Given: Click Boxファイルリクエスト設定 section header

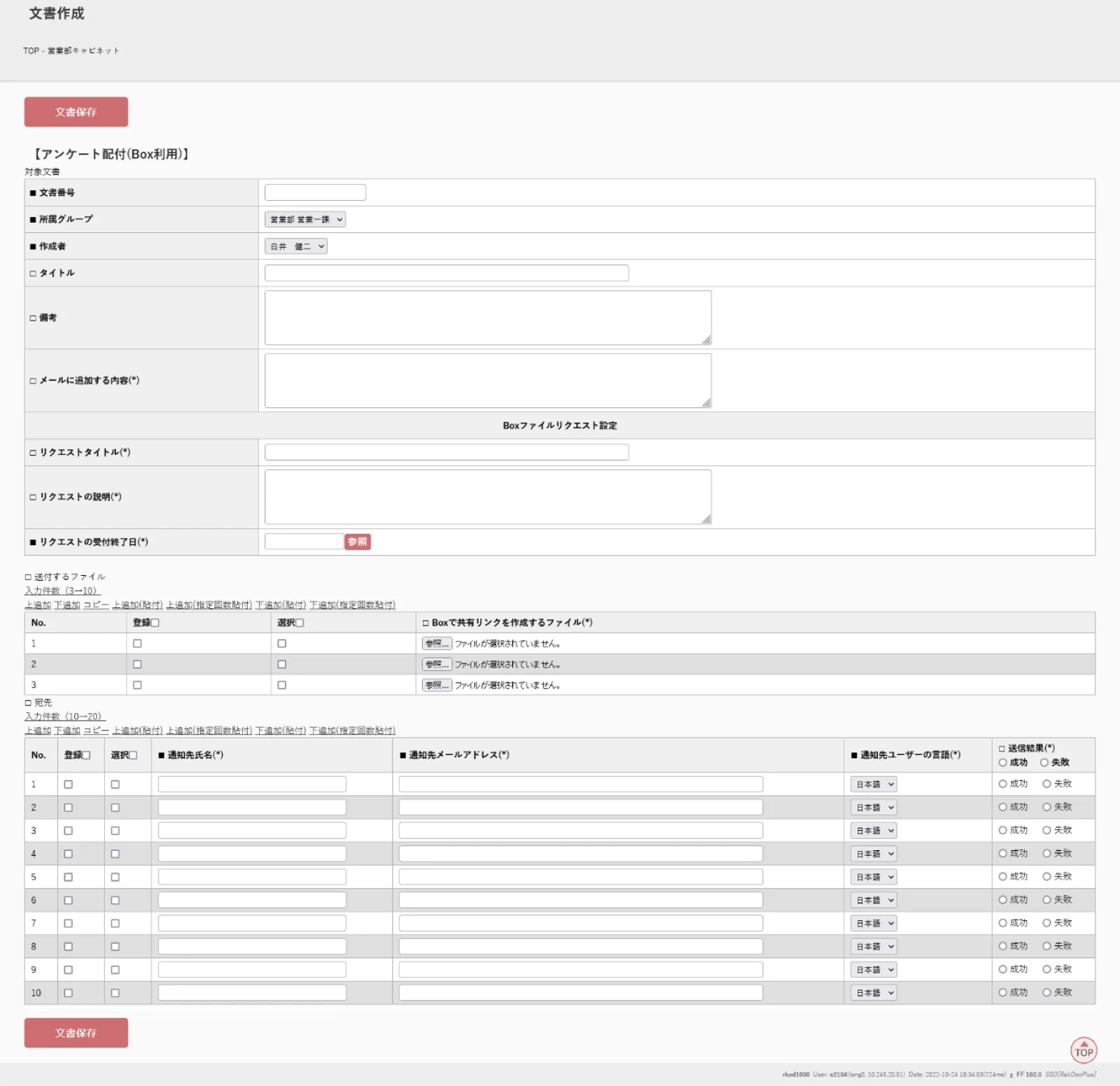Looking at the screenshot, I should [x=560, y=425].
